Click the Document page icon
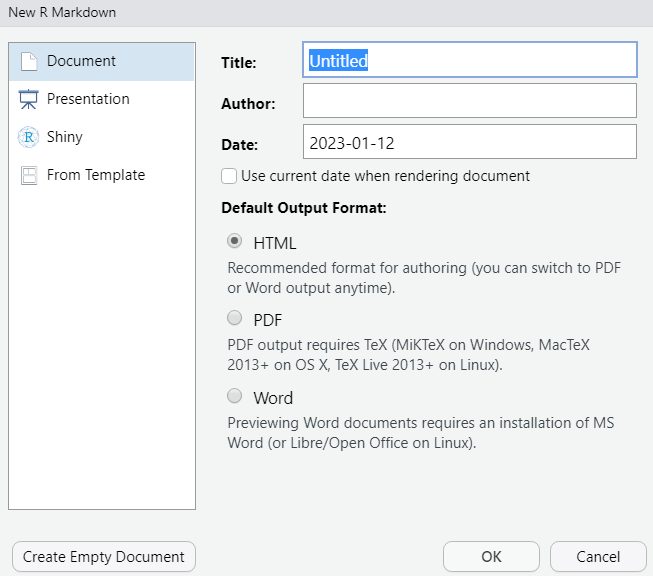This screenshot has width=653, height=576. 29,61
